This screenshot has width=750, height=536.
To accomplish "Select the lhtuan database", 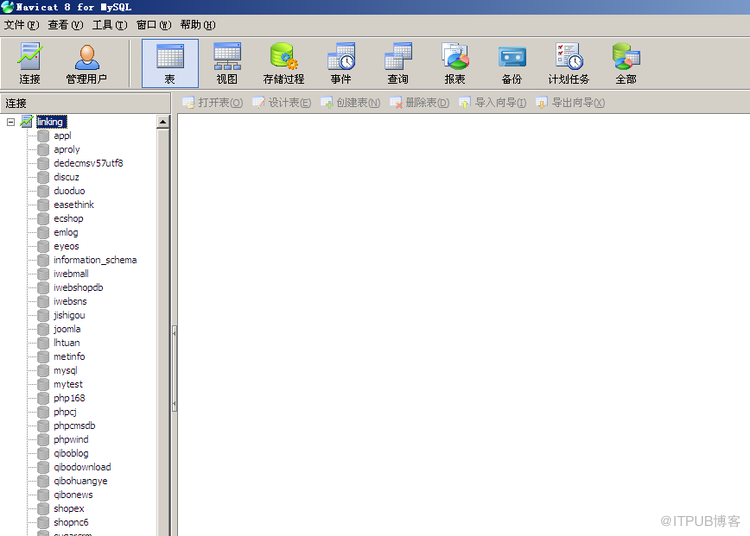I will click(x=66, y=343).
